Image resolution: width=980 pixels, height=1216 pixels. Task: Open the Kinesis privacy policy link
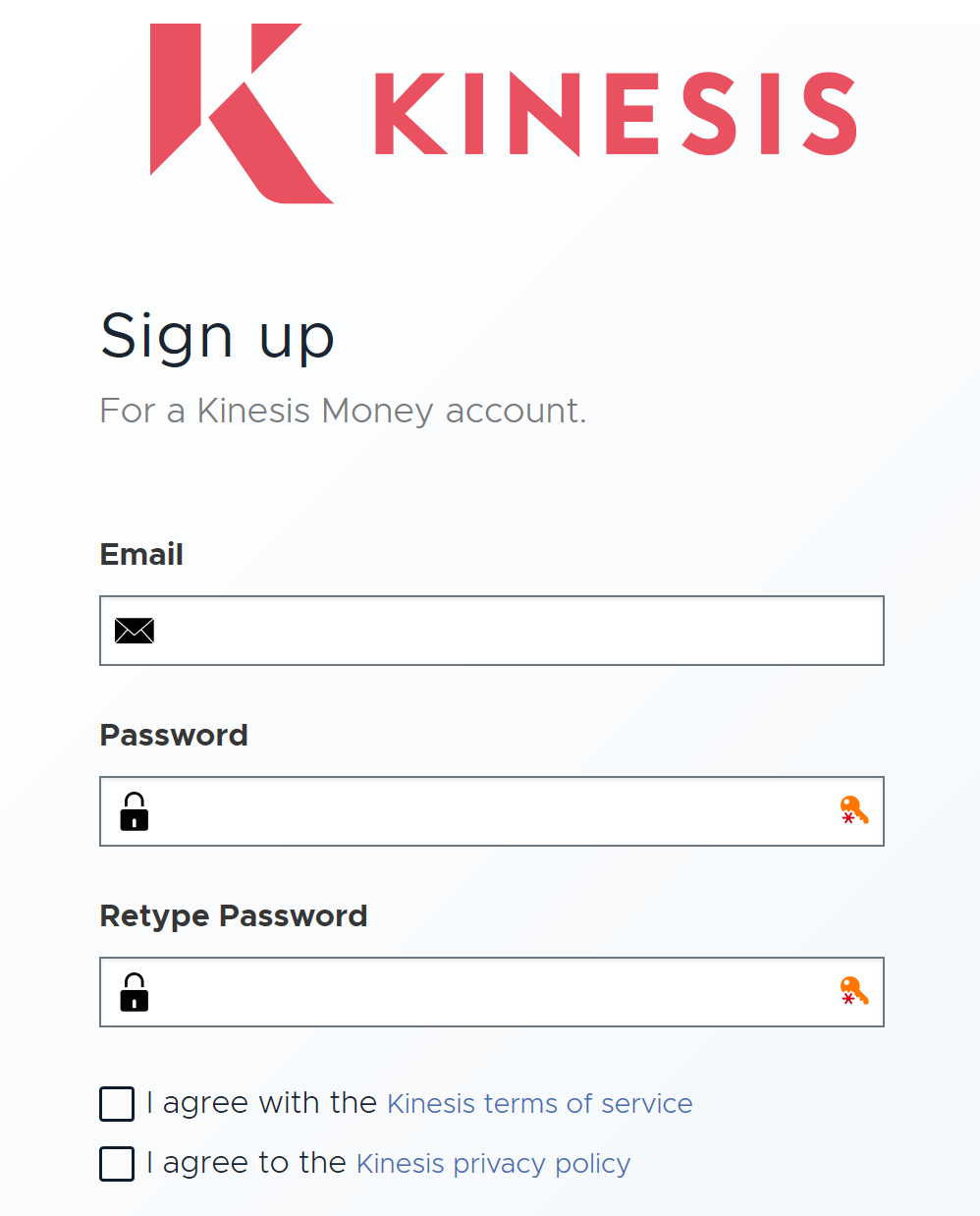pos(493,1164)
